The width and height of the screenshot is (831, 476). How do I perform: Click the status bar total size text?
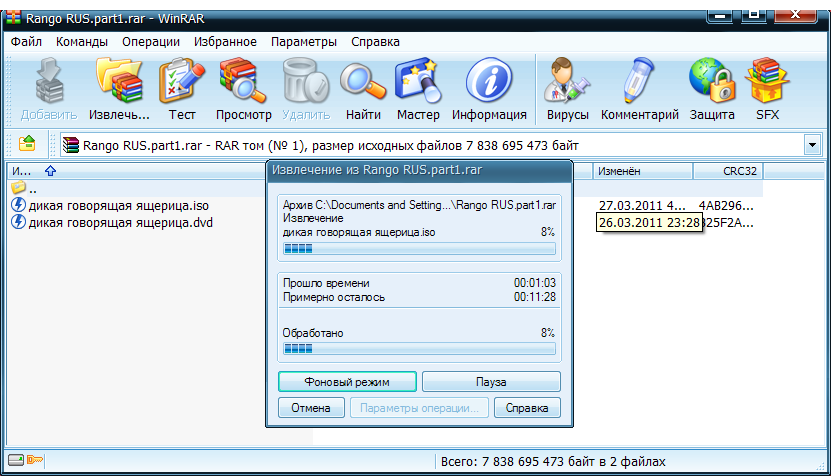553,462
